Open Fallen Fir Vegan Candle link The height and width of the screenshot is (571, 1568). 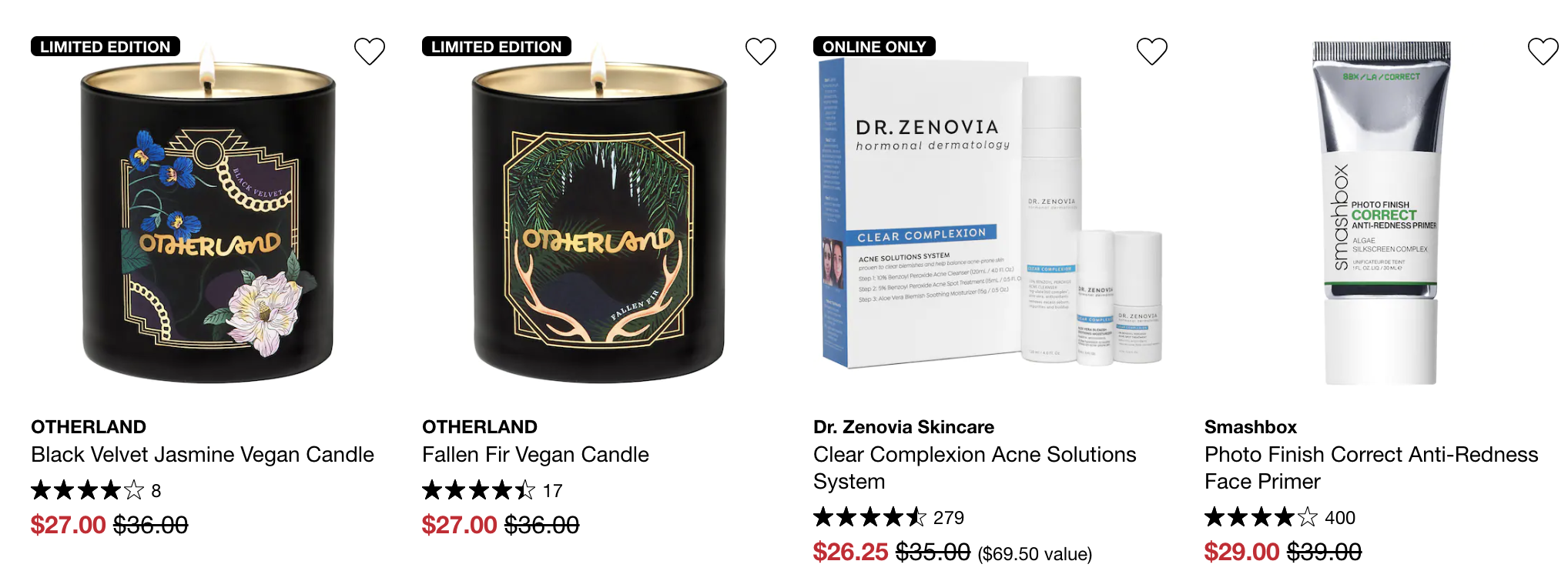[x=535, y=455]
